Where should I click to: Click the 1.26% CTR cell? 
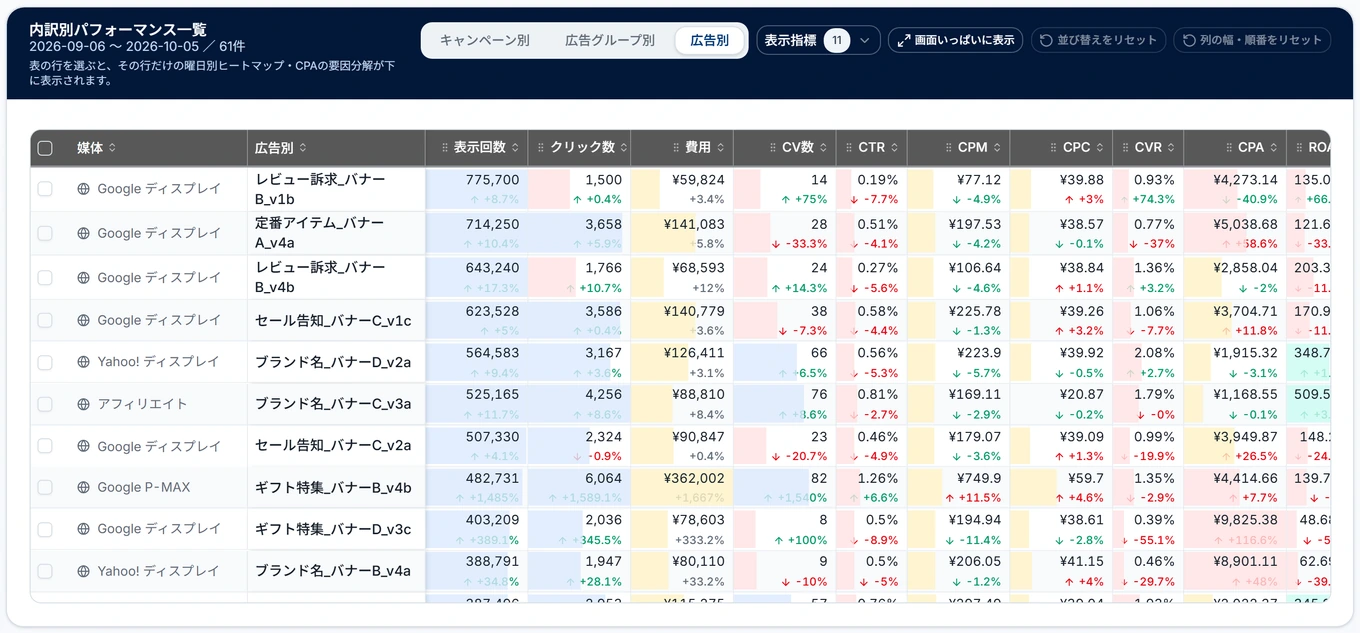[x=872, y=488]
